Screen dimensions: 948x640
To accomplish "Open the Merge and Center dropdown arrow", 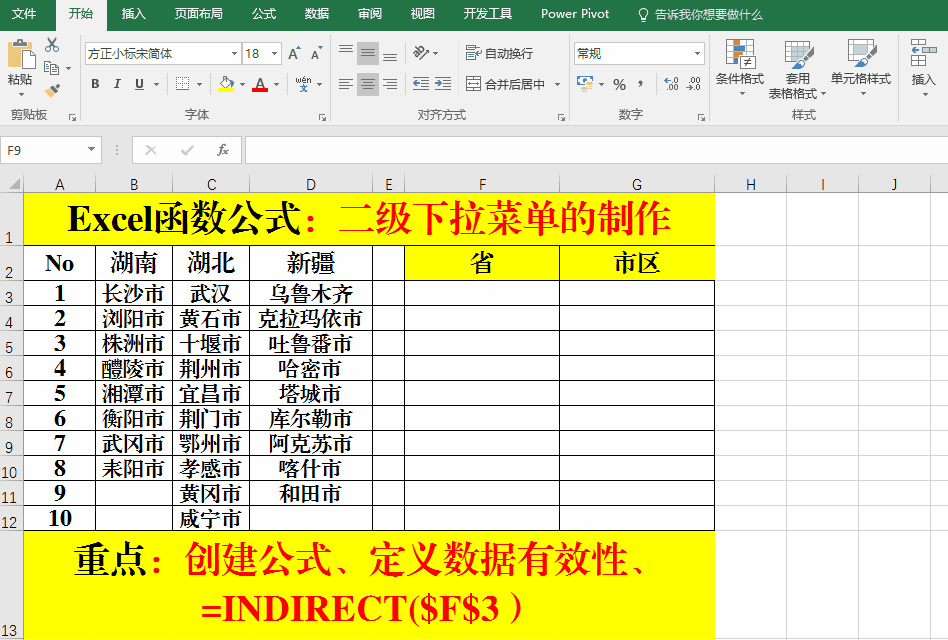I will tap(557, 85).
